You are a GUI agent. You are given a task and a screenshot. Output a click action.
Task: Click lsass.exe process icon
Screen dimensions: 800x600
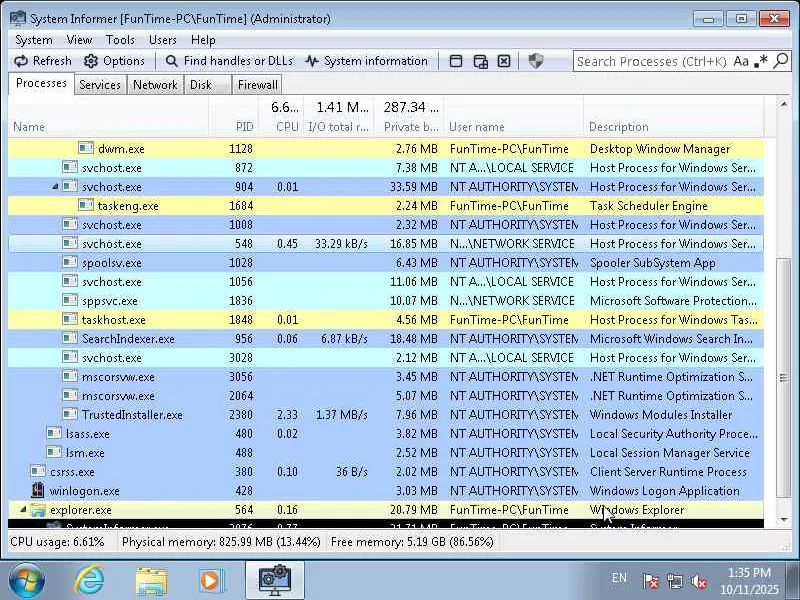[x=54, y=433]
